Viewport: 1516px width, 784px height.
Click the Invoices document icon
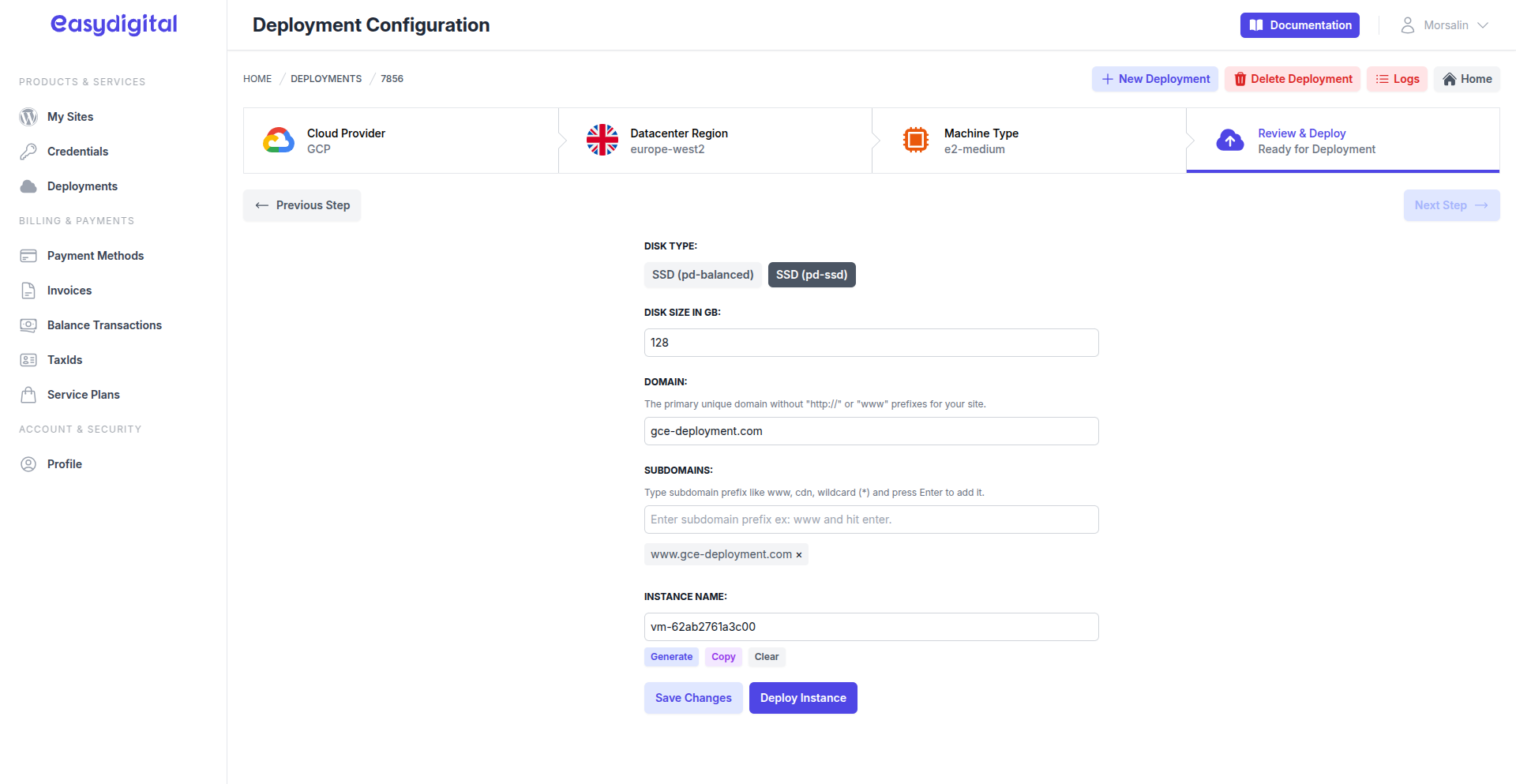point(28,291)
